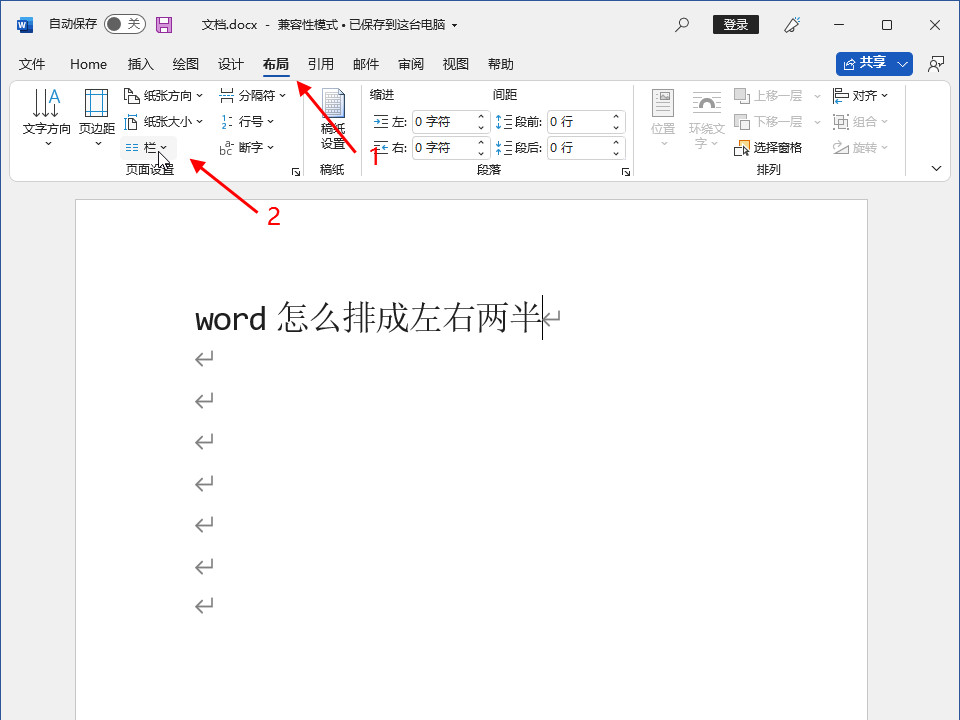Image resolution: width=960 pixels, height=720 pixels.
Task: Click the comments icon beside Share
Action: click(x=936, y=64)
